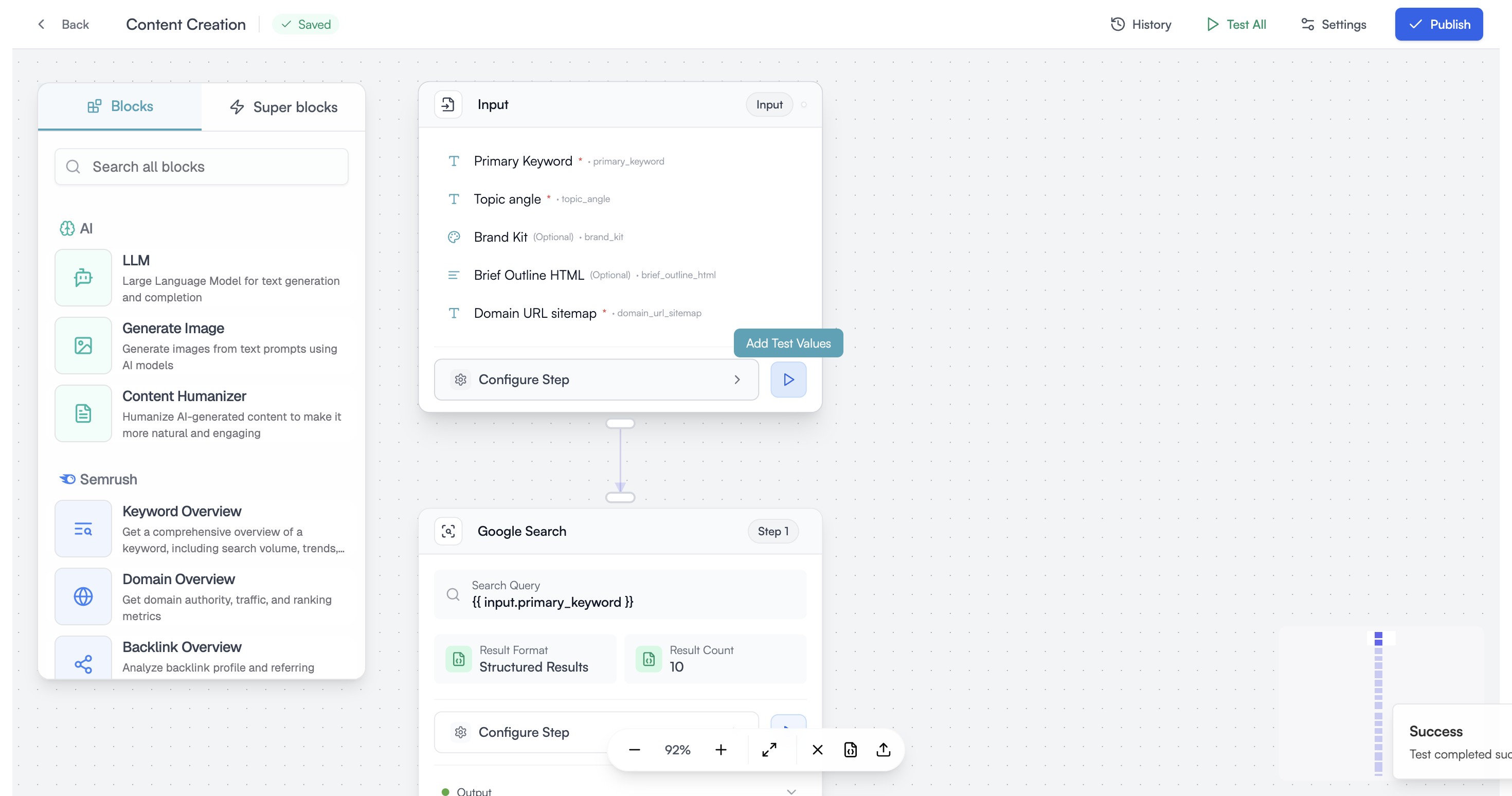Image resolution: width=1512 pixels, height=796 pixels.
Task: Select the Generate Image block icon
Action: tap(83, 346)
